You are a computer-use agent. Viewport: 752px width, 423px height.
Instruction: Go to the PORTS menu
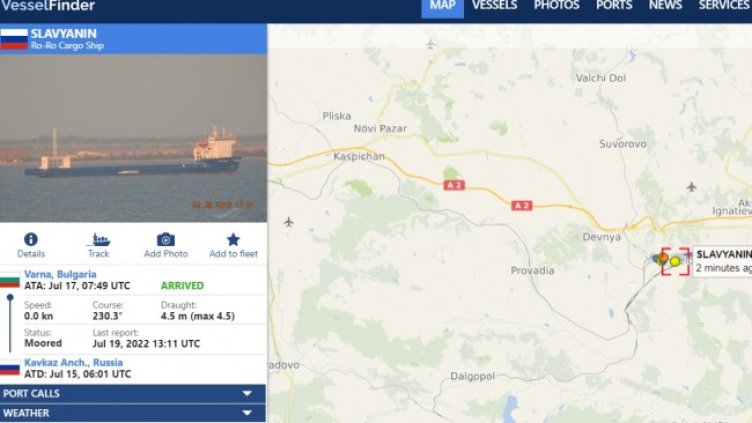coord(614,6)
